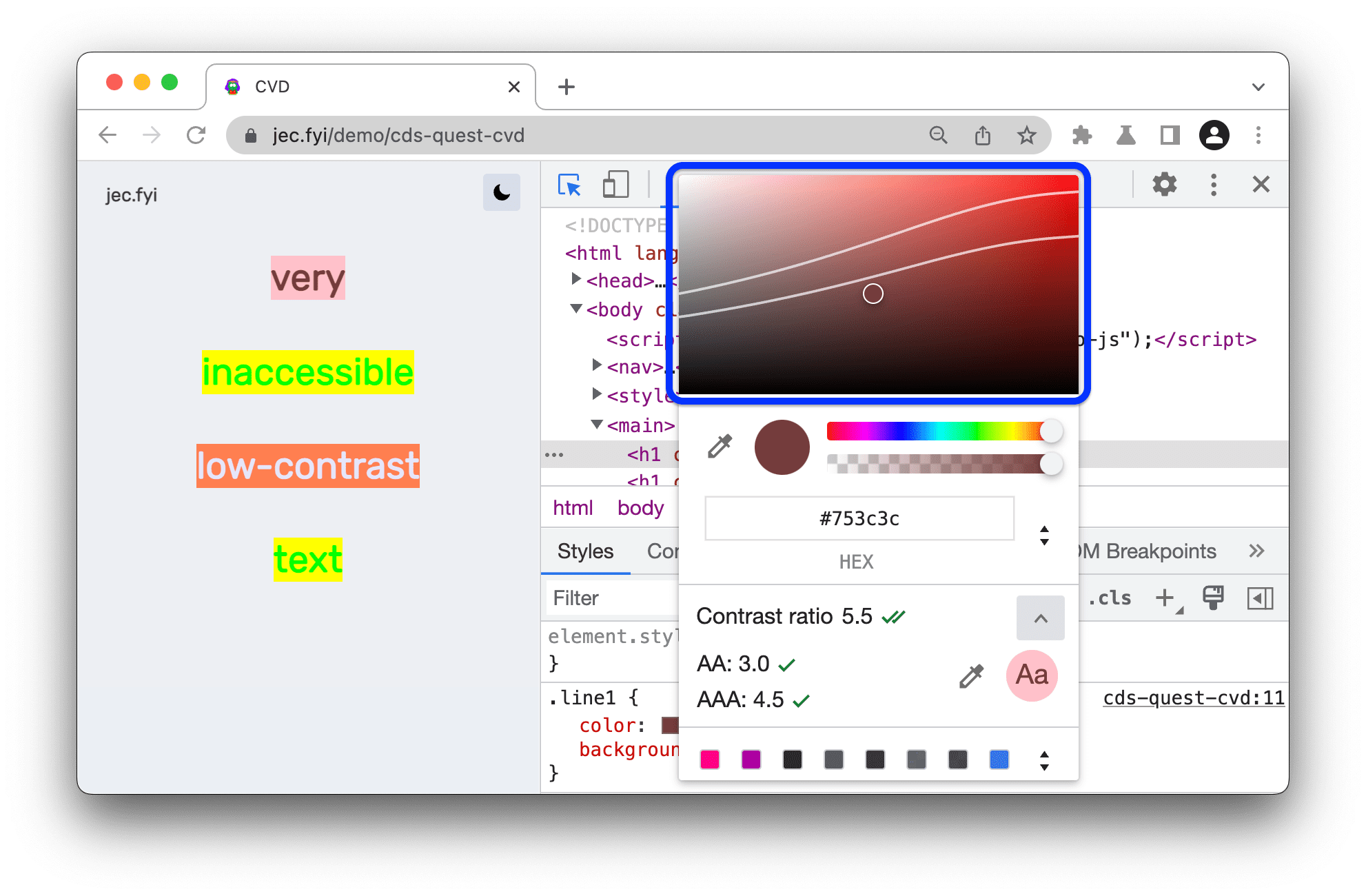Drag the hue spectrum color slider
Screen dimensions: 1366x896
1055,432
